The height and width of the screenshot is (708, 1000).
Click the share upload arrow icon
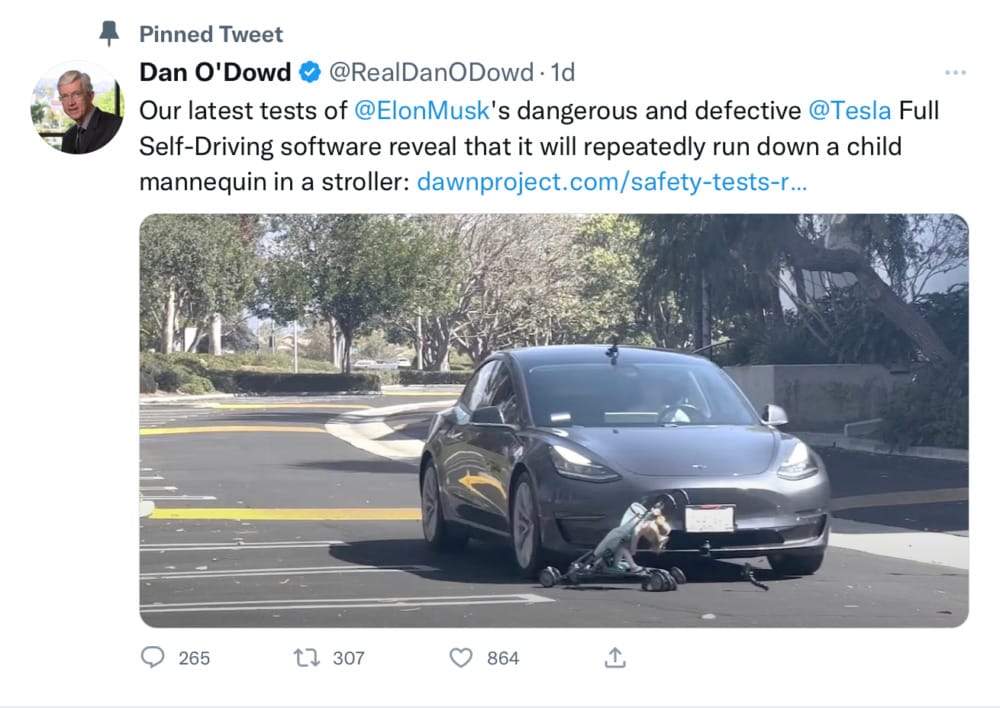point(616,657)
